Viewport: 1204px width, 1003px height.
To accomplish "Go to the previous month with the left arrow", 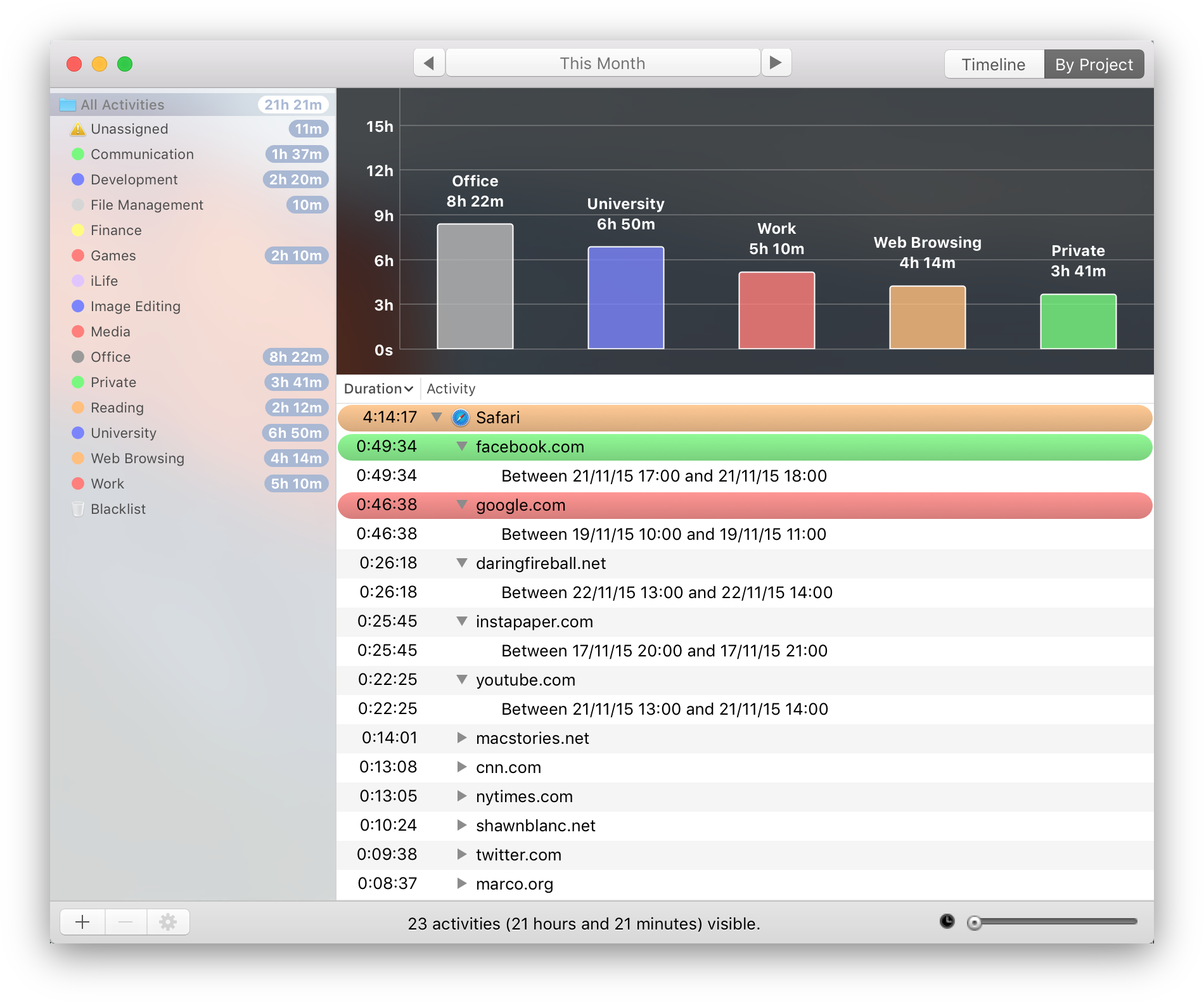I will point(429,63).
